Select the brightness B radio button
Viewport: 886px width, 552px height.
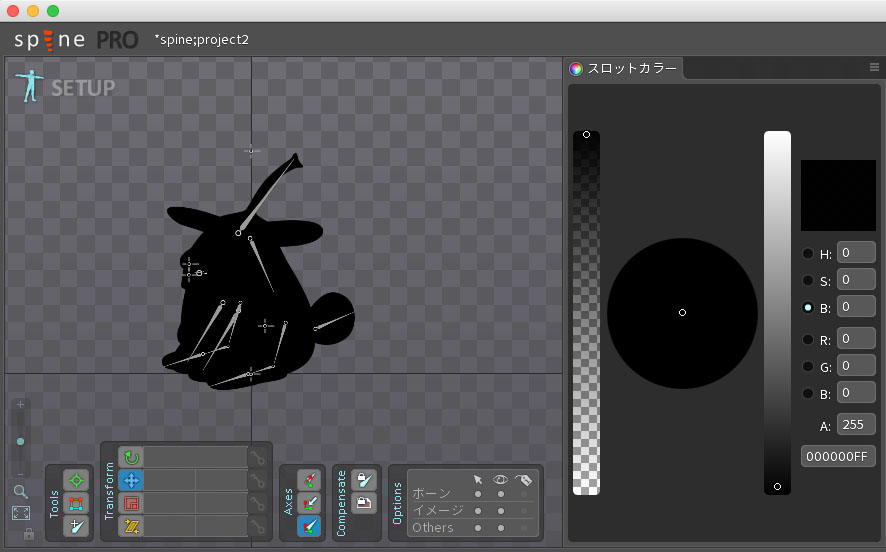pyautogui.click(x=808, y=307)
